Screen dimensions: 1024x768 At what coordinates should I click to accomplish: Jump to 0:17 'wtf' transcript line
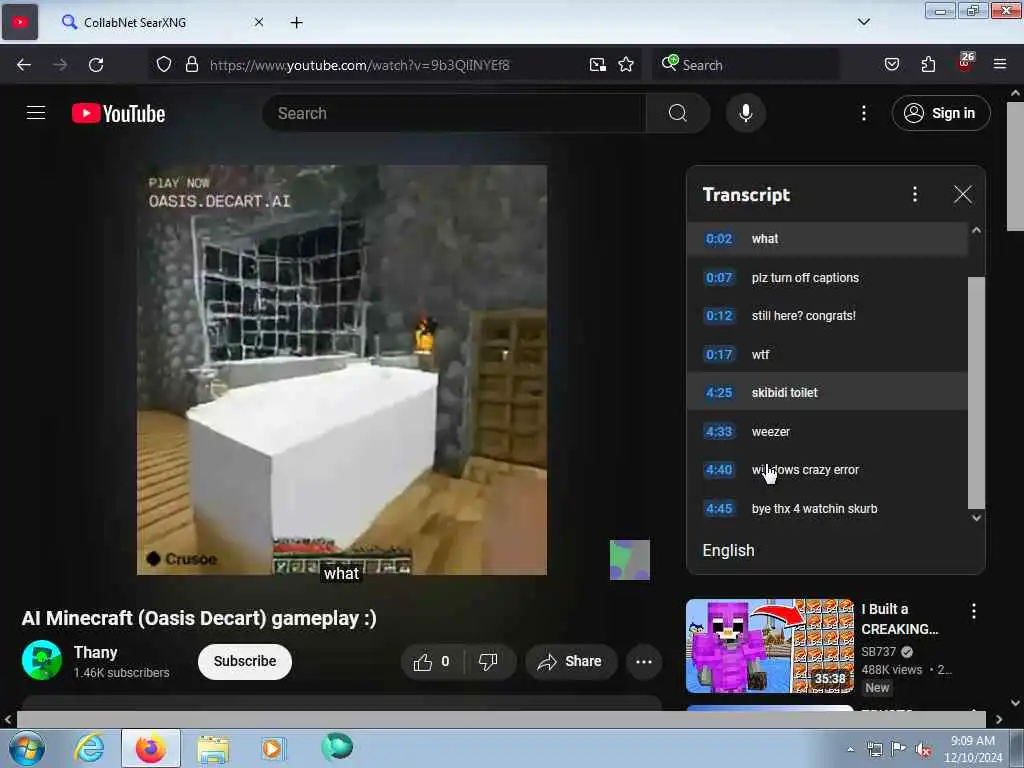(827, 355)
